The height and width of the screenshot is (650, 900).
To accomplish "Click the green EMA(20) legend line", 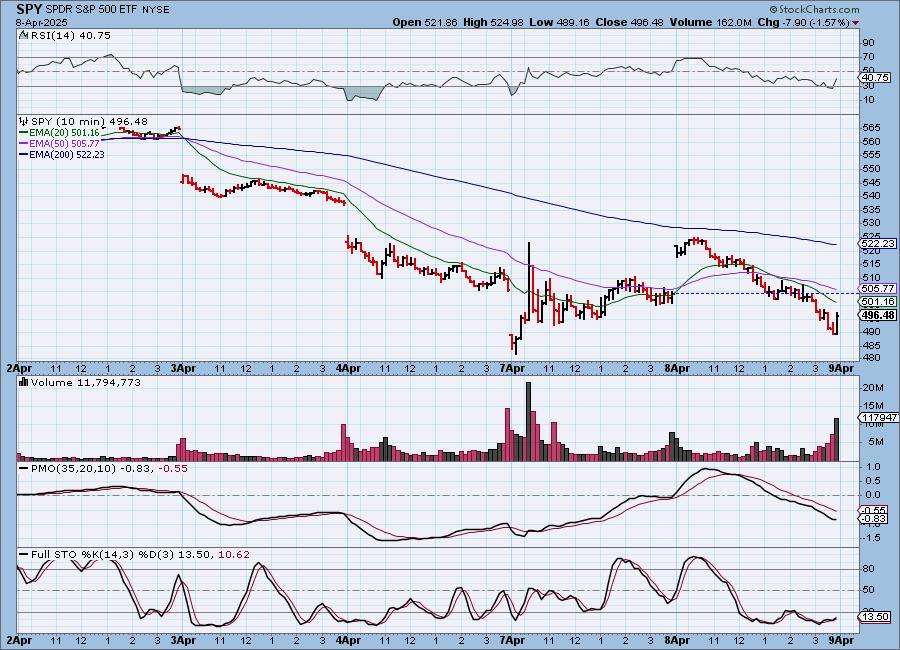I will [23, 133].
